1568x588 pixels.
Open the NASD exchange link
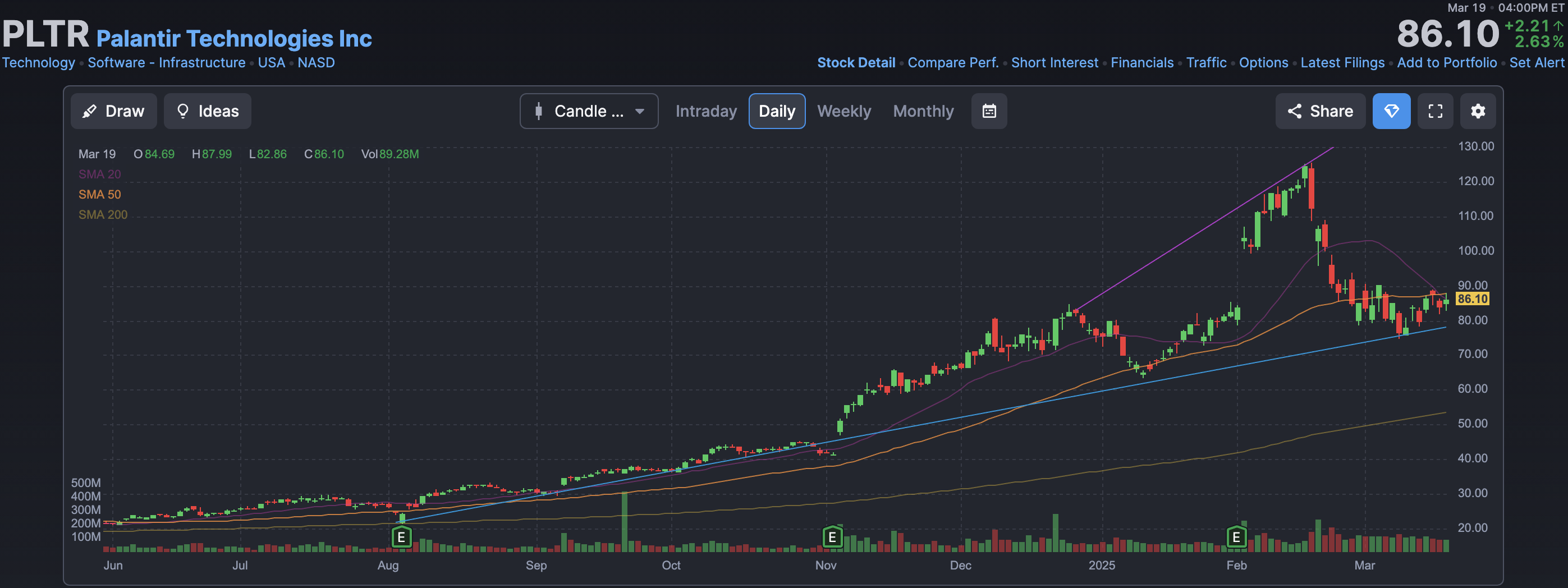click(316, 63)
